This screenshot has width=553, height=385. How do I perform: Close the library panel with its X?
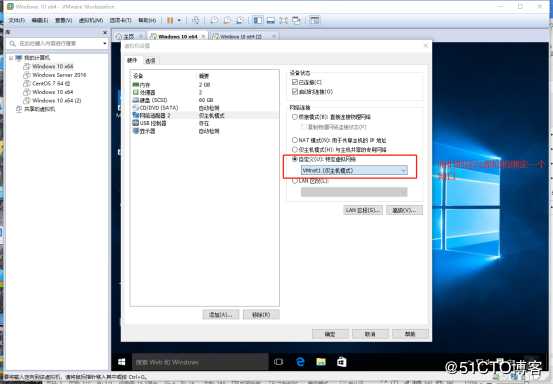(105, 32)
